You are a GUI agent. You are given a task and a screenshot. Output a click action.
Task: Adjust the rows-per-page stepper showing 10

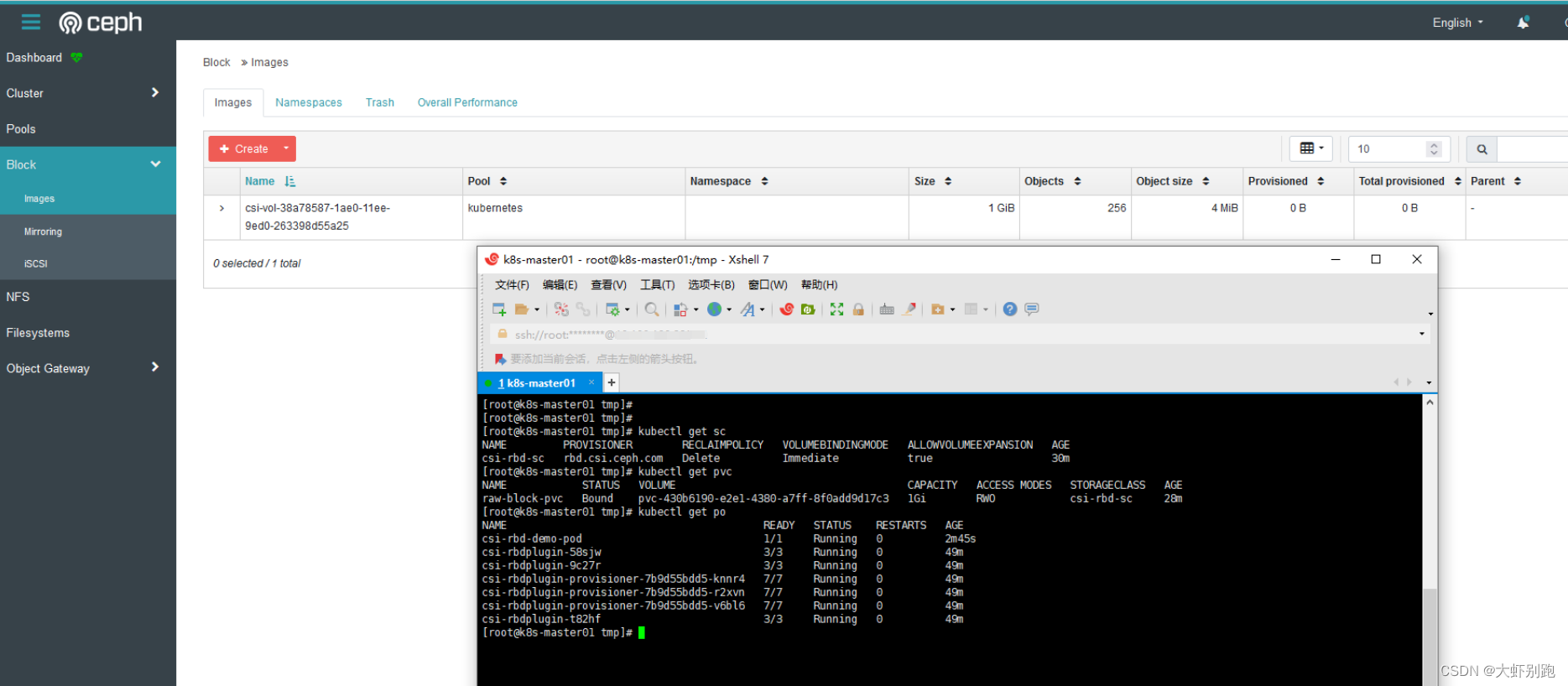tap(1434, 149)
